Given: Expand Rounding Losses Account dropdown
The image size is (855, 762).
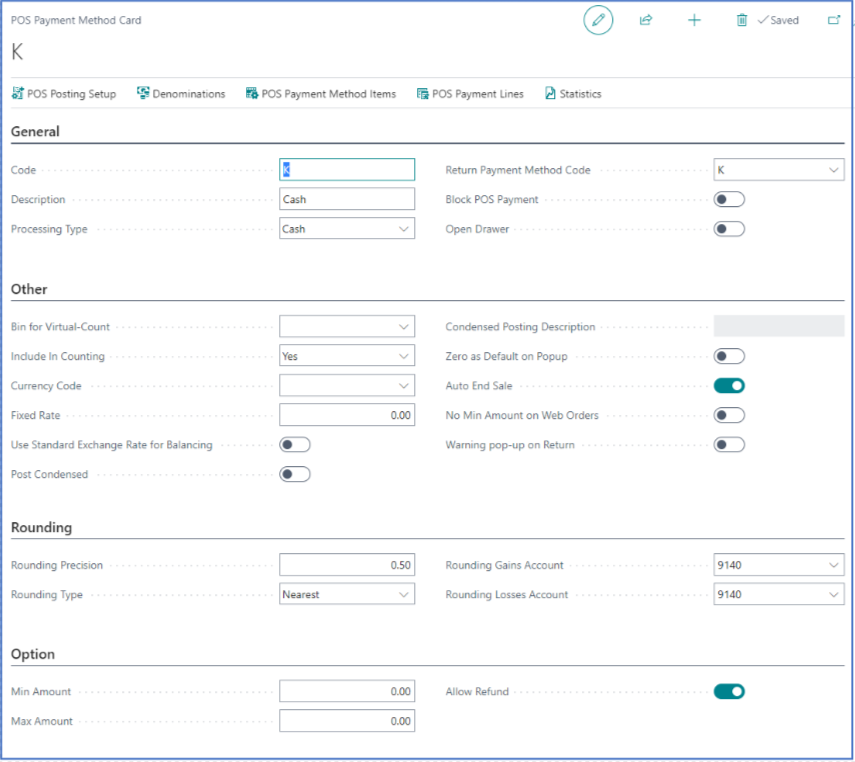Looking at the screenshot, I should (834, 595).
